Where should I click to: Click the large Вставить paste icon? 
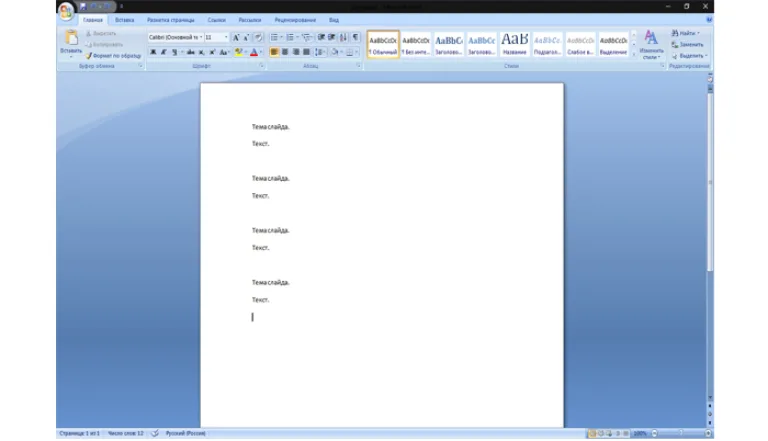(x=71, y=38)
